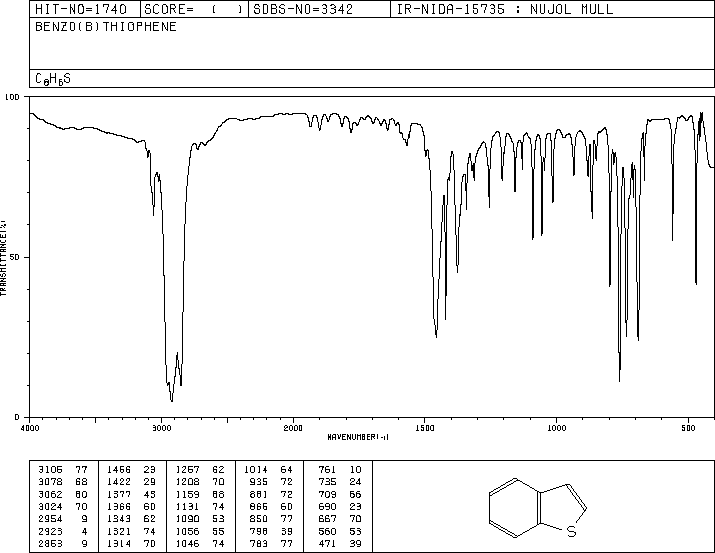Select the peak table row 1343
The image size is (715, 553).
click(x=131, y=519)
